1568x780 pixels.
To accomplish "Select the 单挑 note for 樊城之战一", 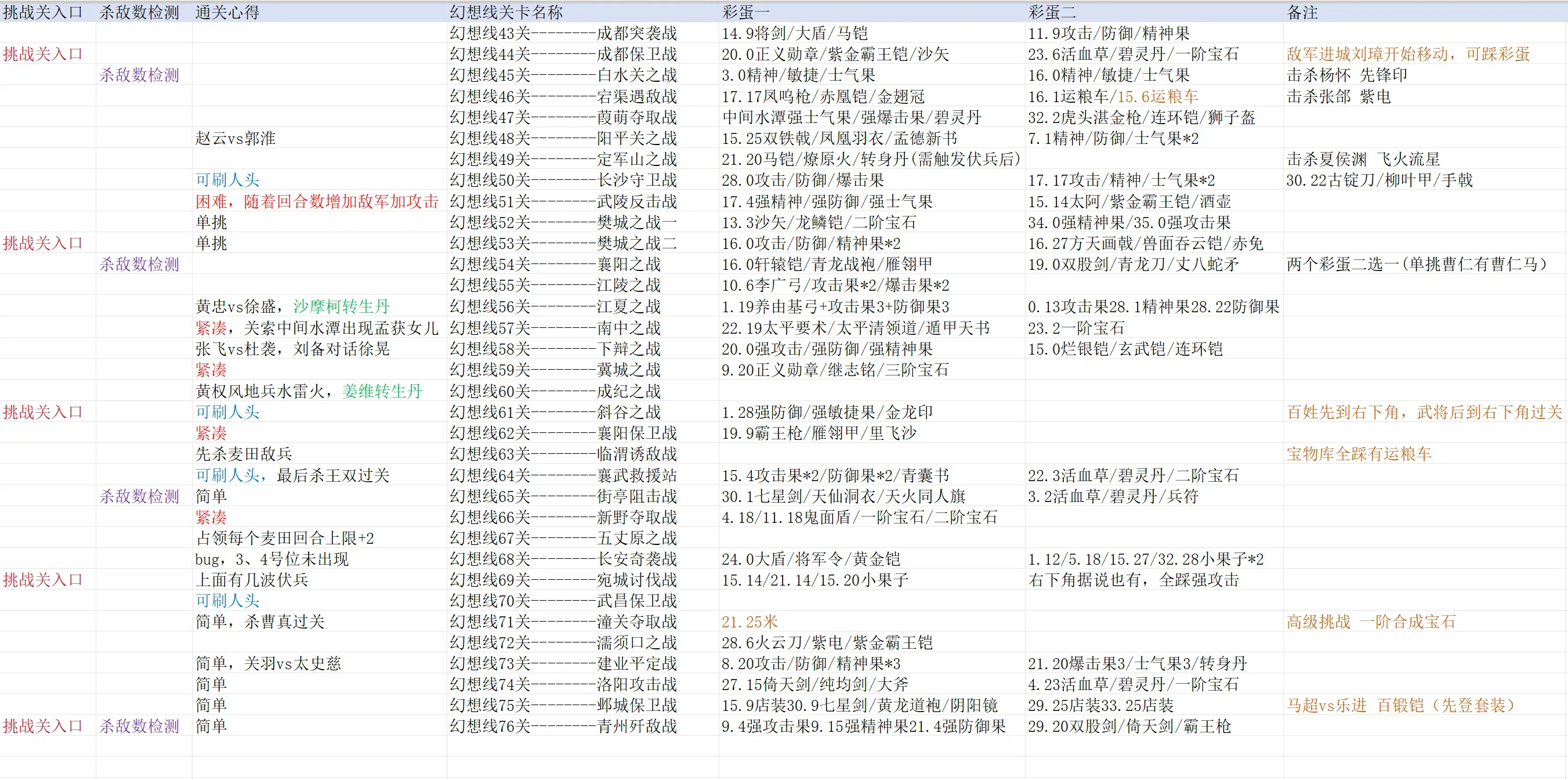I will (x=210, y=222).
